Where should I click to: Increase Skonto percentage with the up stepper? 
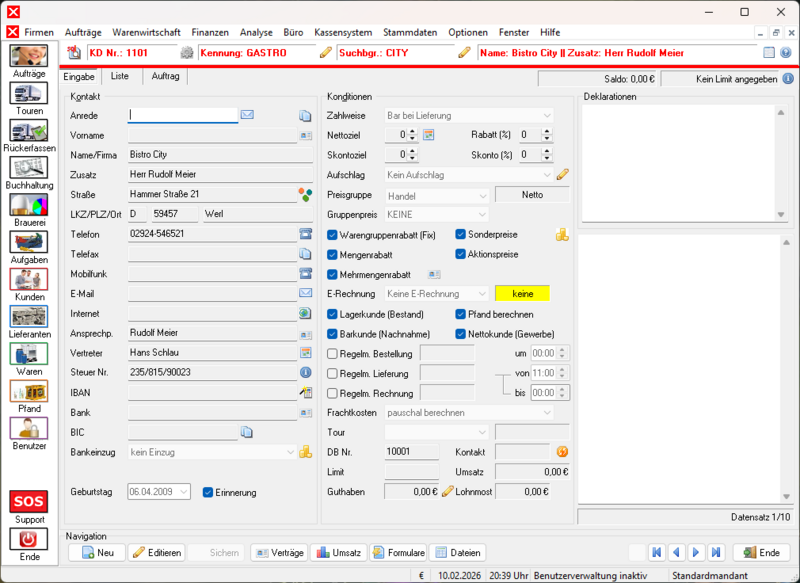(548, 148)
